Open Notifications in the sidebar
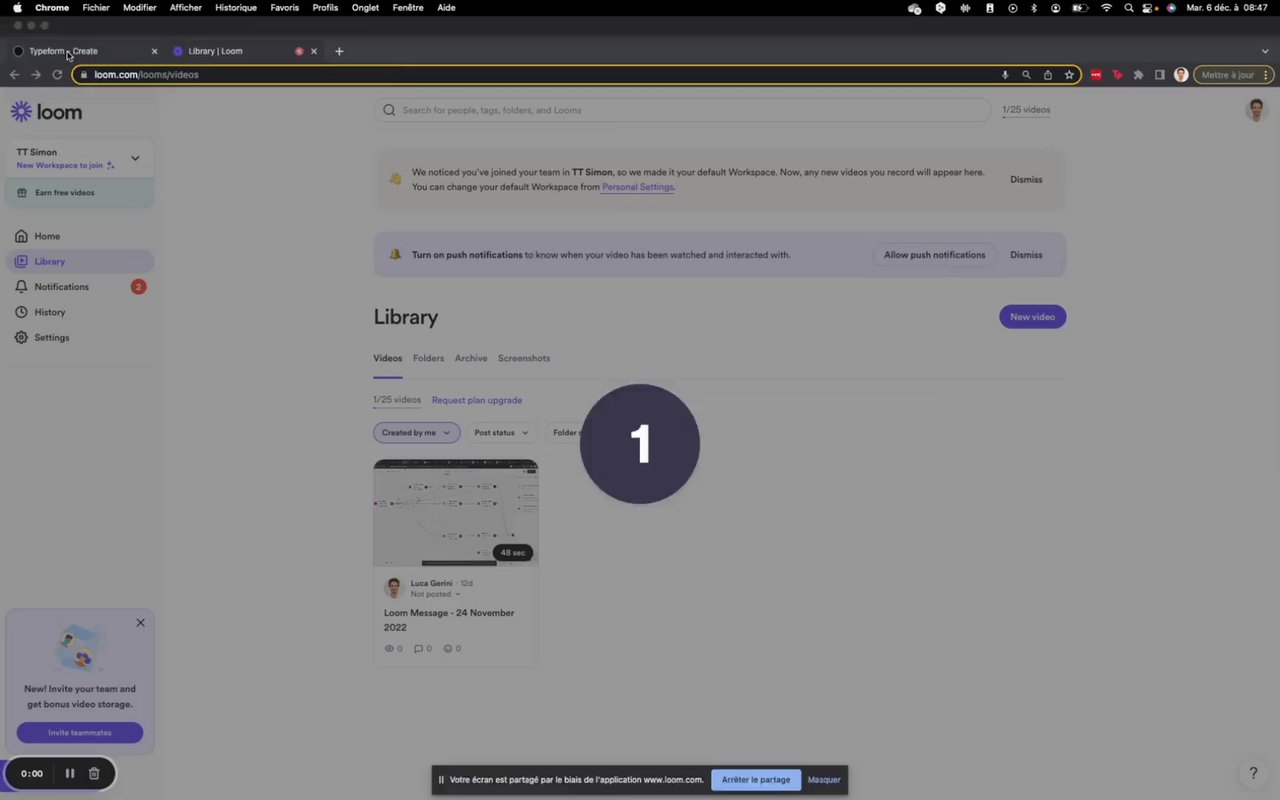The image size is (1280, 800). point(80,287)
